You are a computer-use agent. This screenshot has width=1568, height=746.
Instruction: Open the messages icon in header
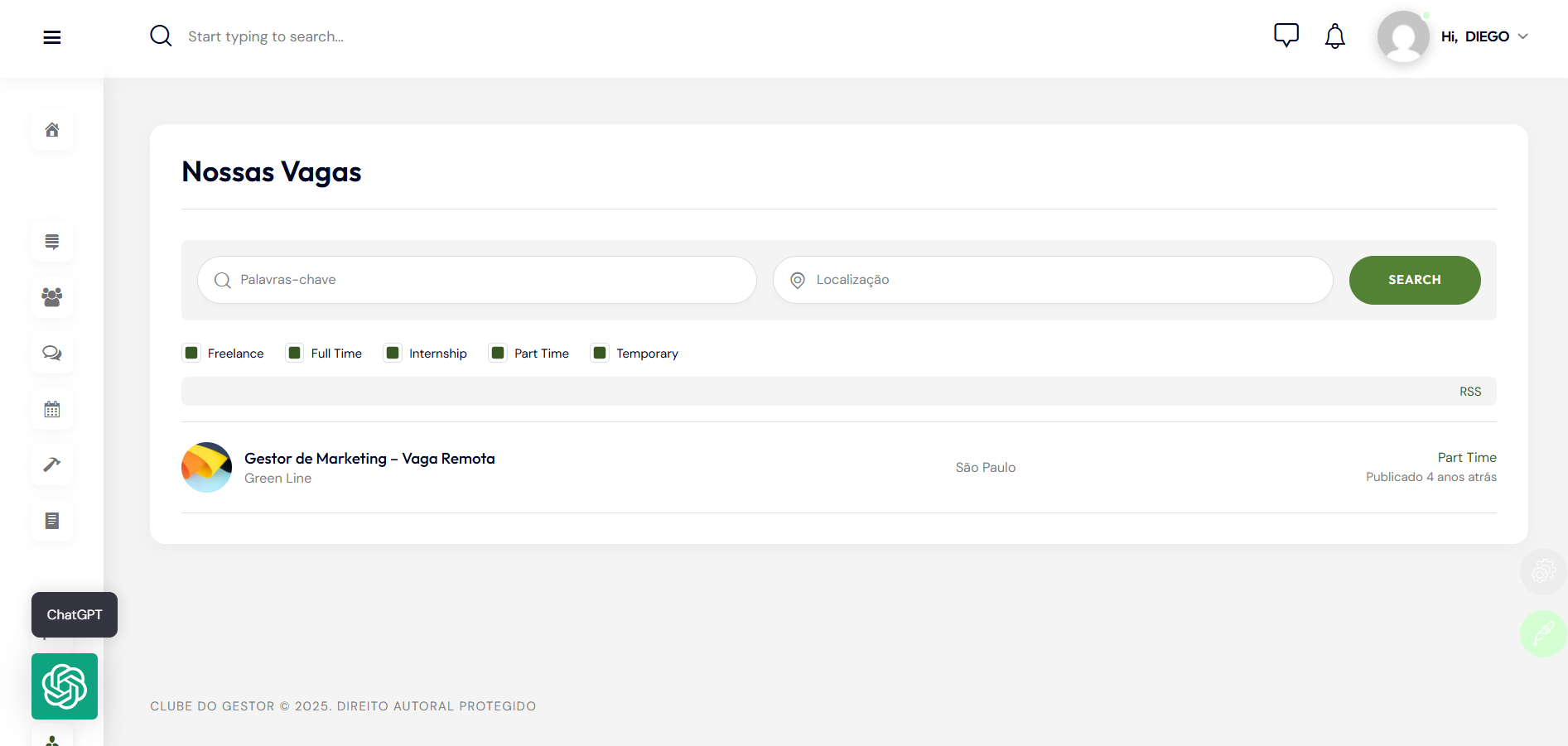[1286, 36]
